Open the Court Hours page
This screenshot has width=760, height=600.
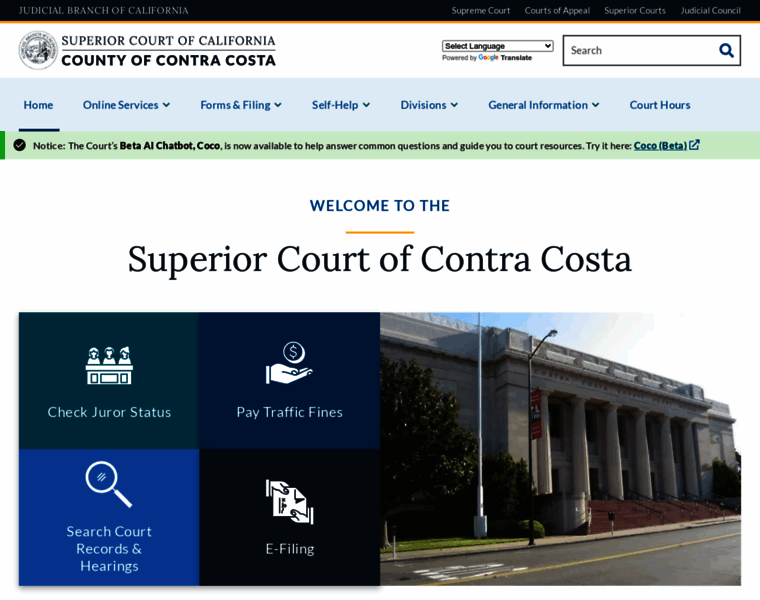[660, 105]
